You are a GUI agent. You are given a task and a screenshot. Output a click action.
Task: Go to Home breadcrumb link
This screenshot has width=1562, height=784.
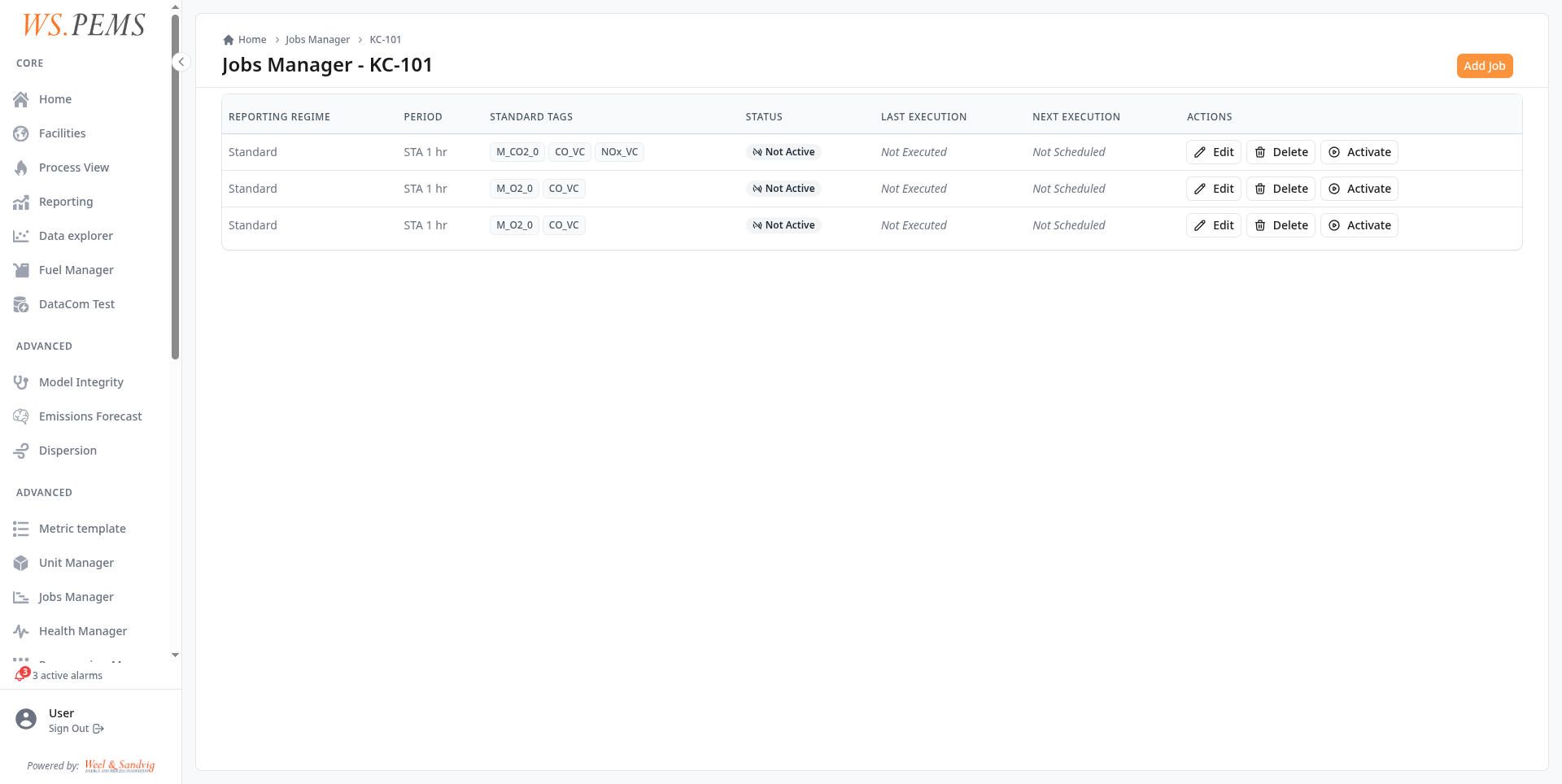tap(245, 40)
